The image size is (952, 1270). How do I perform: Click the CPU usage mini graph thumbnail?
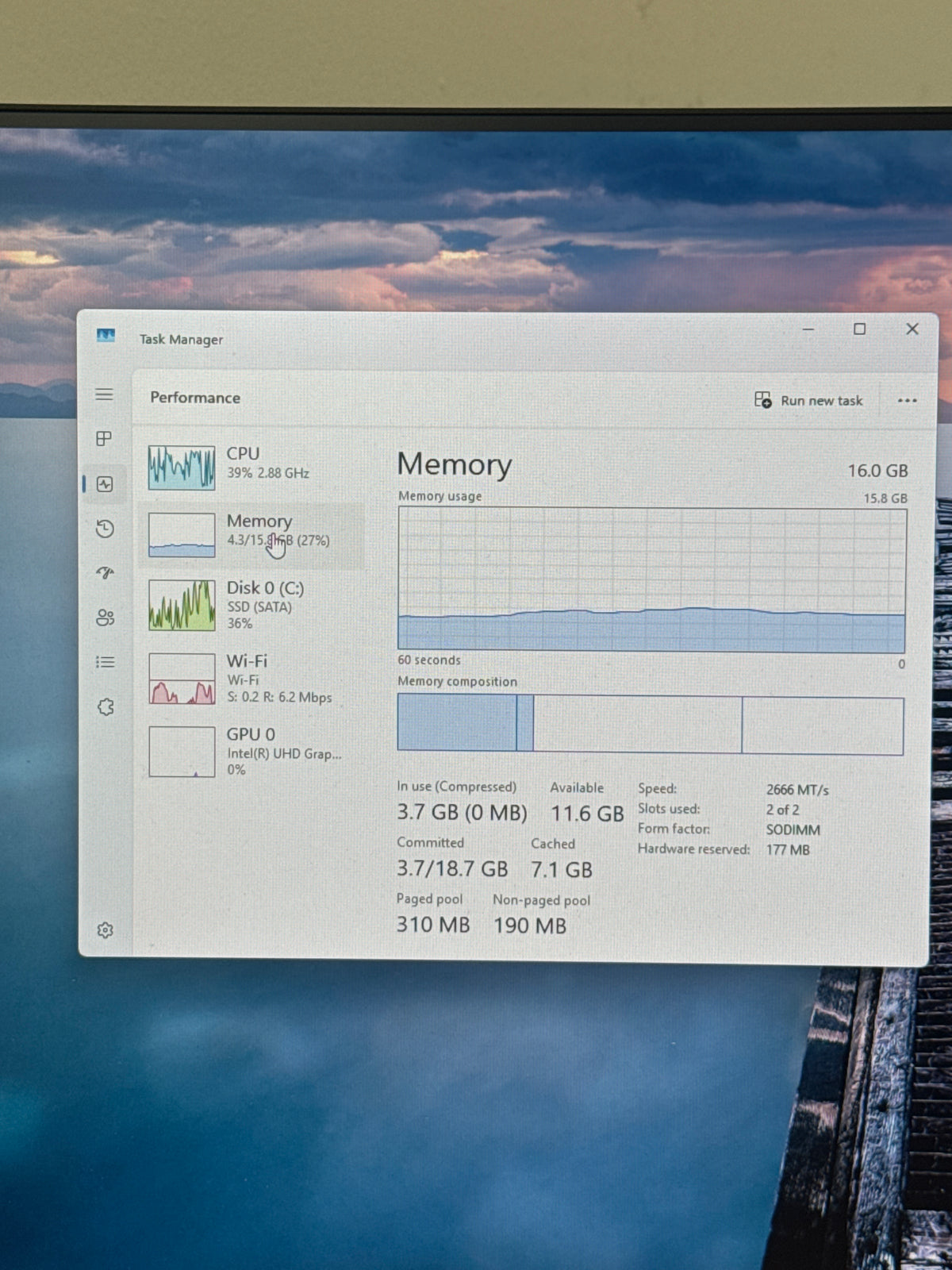(x=182, y=467)
